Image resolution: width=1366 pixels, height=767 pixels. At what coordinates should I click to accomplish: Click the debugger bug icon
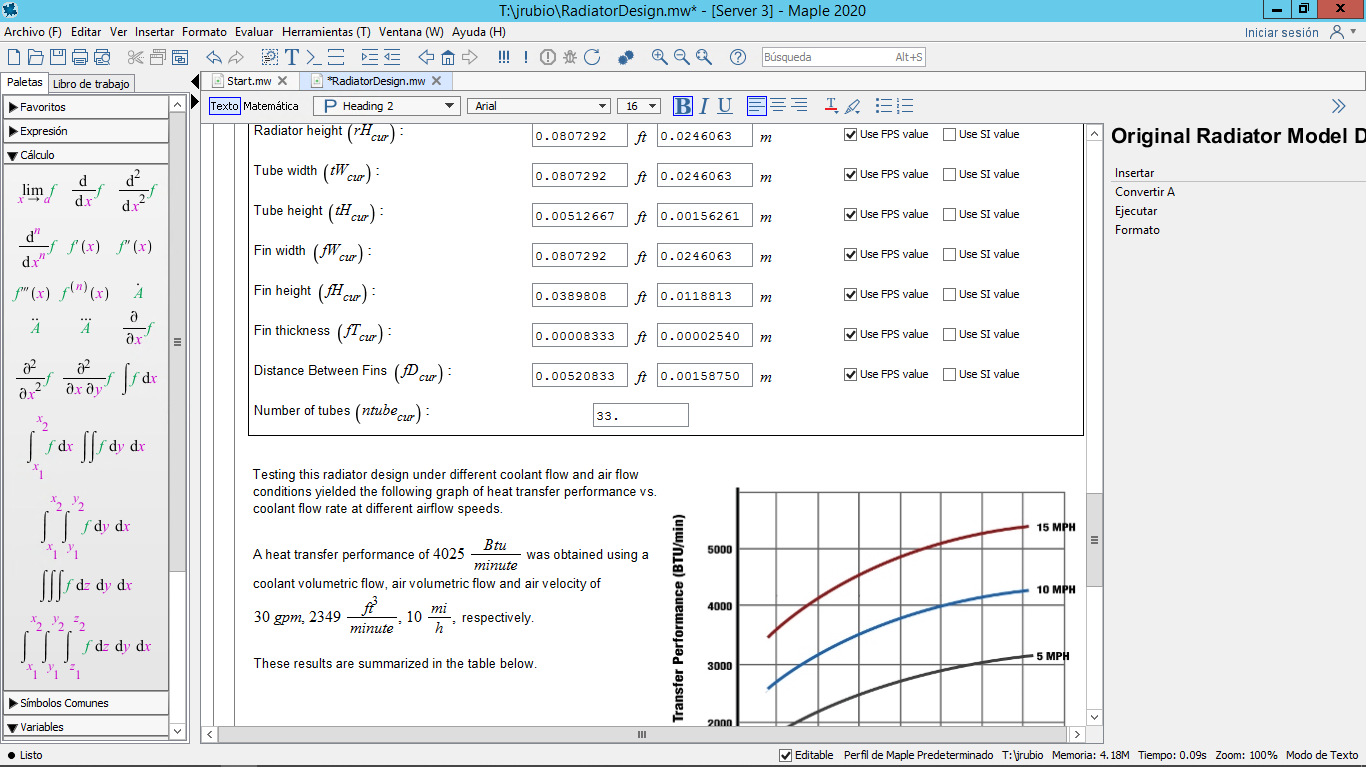pos(570,57)
